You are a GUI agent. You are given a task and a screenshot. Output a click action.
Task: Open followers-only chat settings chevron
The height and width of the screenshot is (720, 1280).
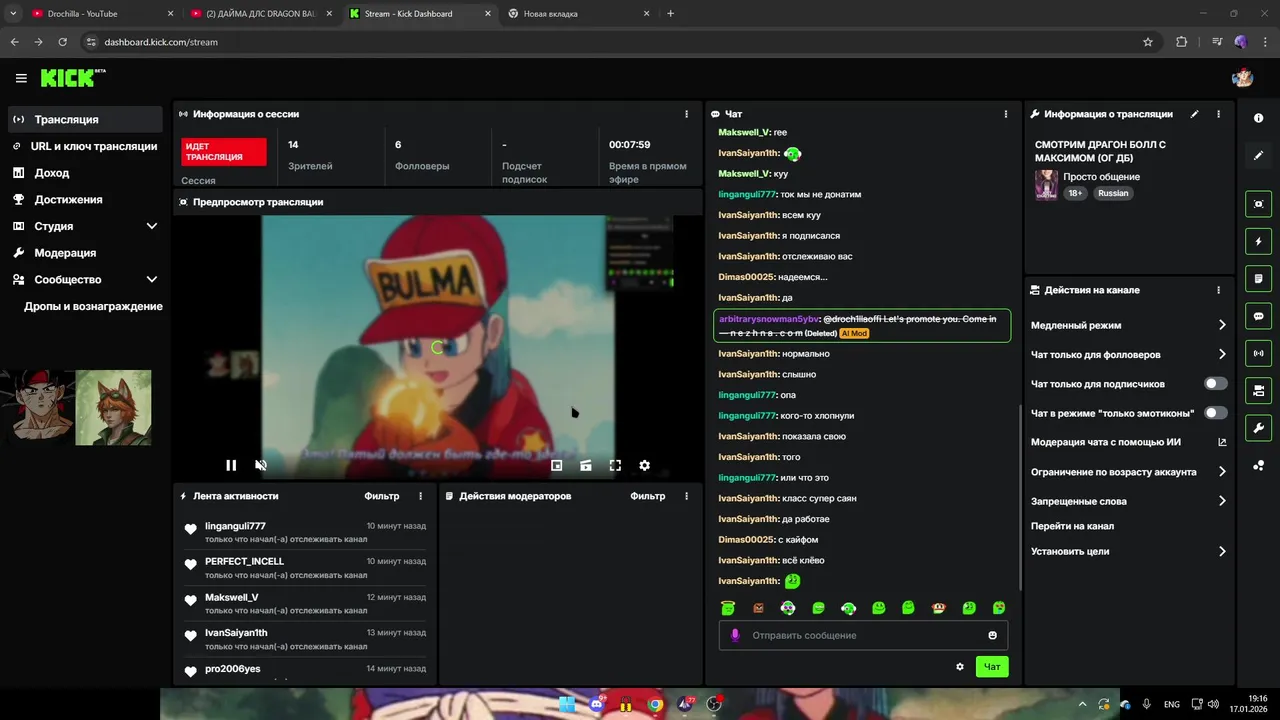pyautogui.click(x=1222, y=354)
